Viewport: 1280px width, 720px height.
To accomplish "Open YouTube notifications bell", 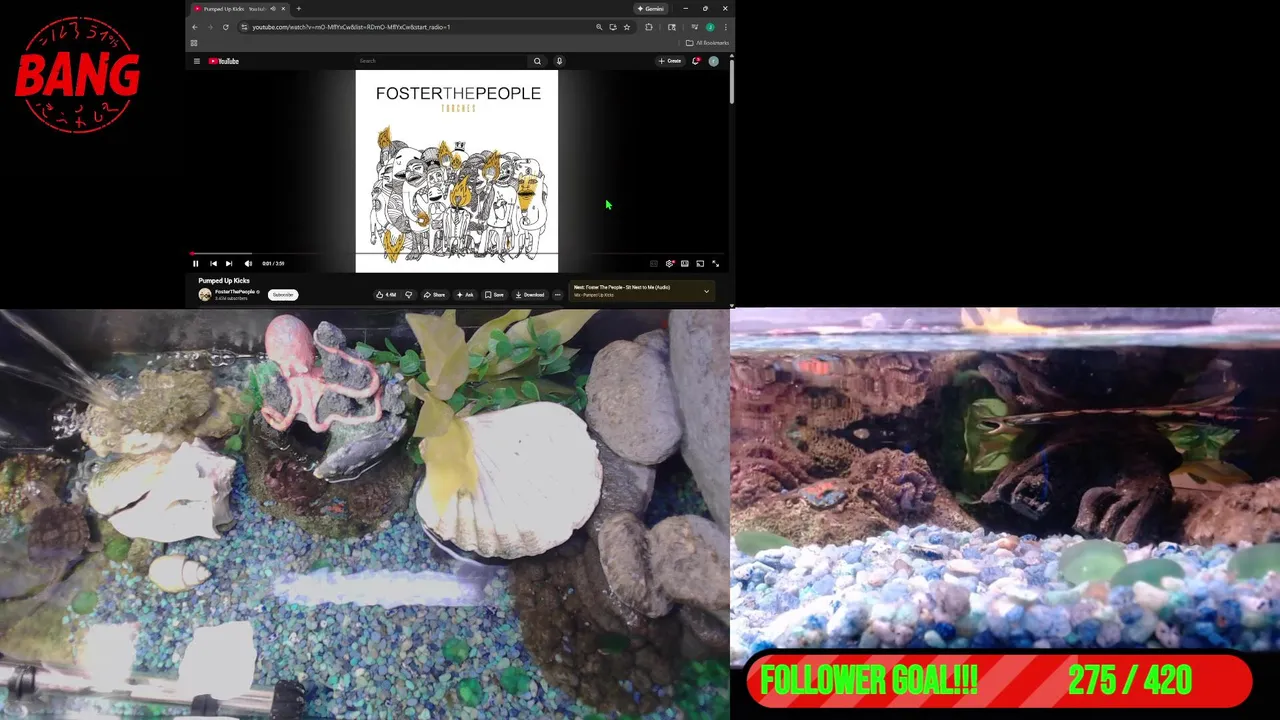I will point(696,61).
